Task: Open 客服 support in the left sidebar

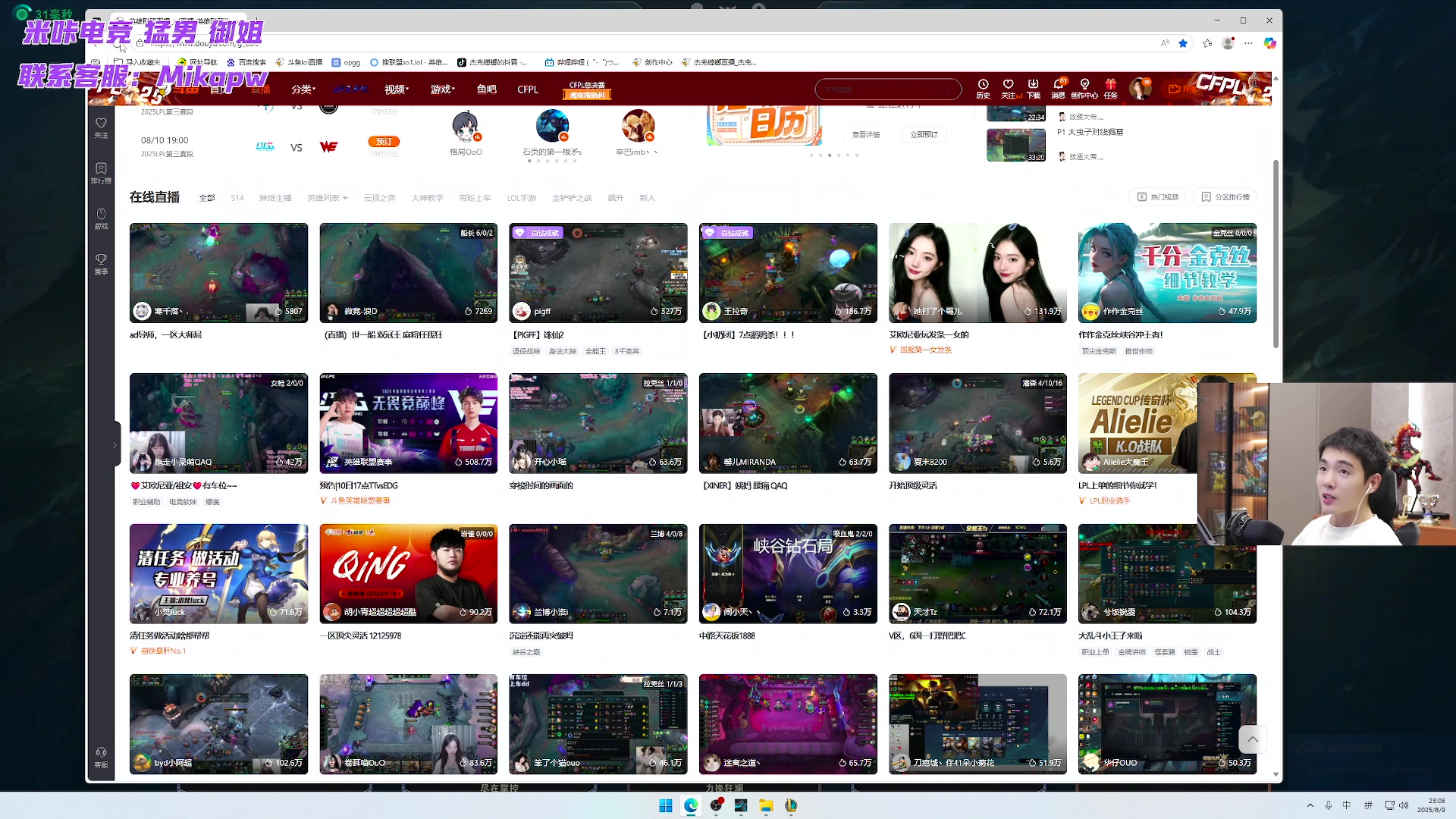Action: click(101, 757)
